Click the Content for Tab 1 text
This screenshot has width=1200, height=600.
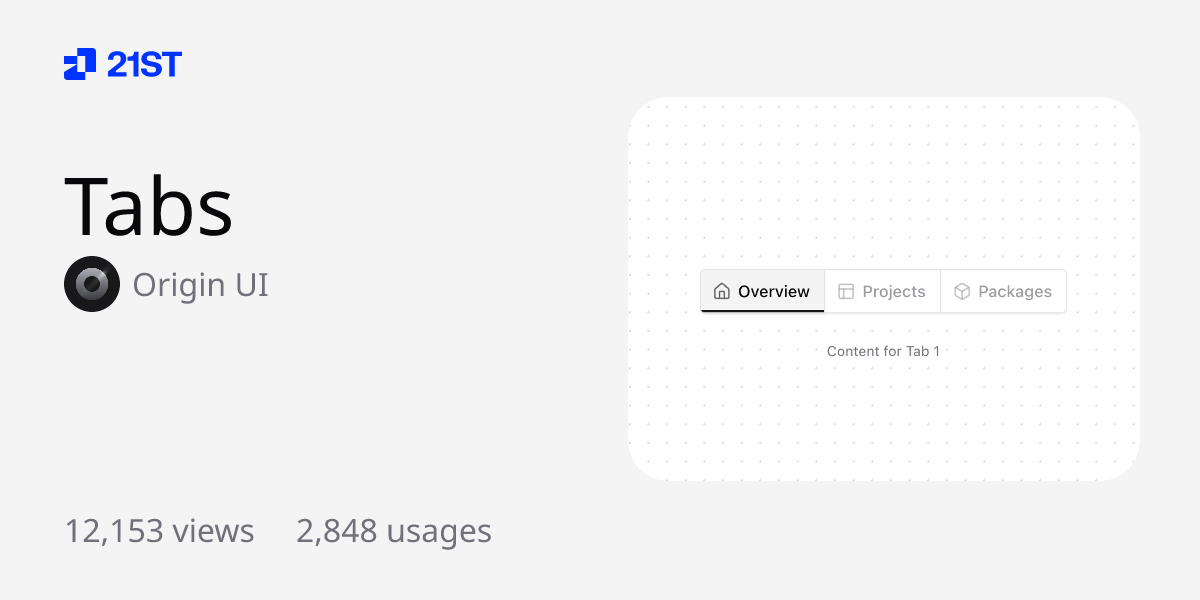pyautogui.click(x=884, y=351)
